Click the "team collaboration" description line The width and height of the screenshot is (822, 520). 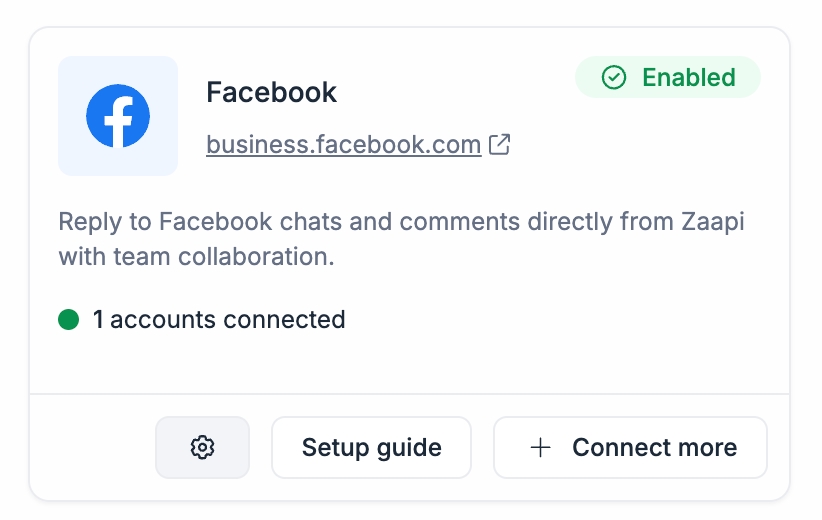(x=196, y=257)
